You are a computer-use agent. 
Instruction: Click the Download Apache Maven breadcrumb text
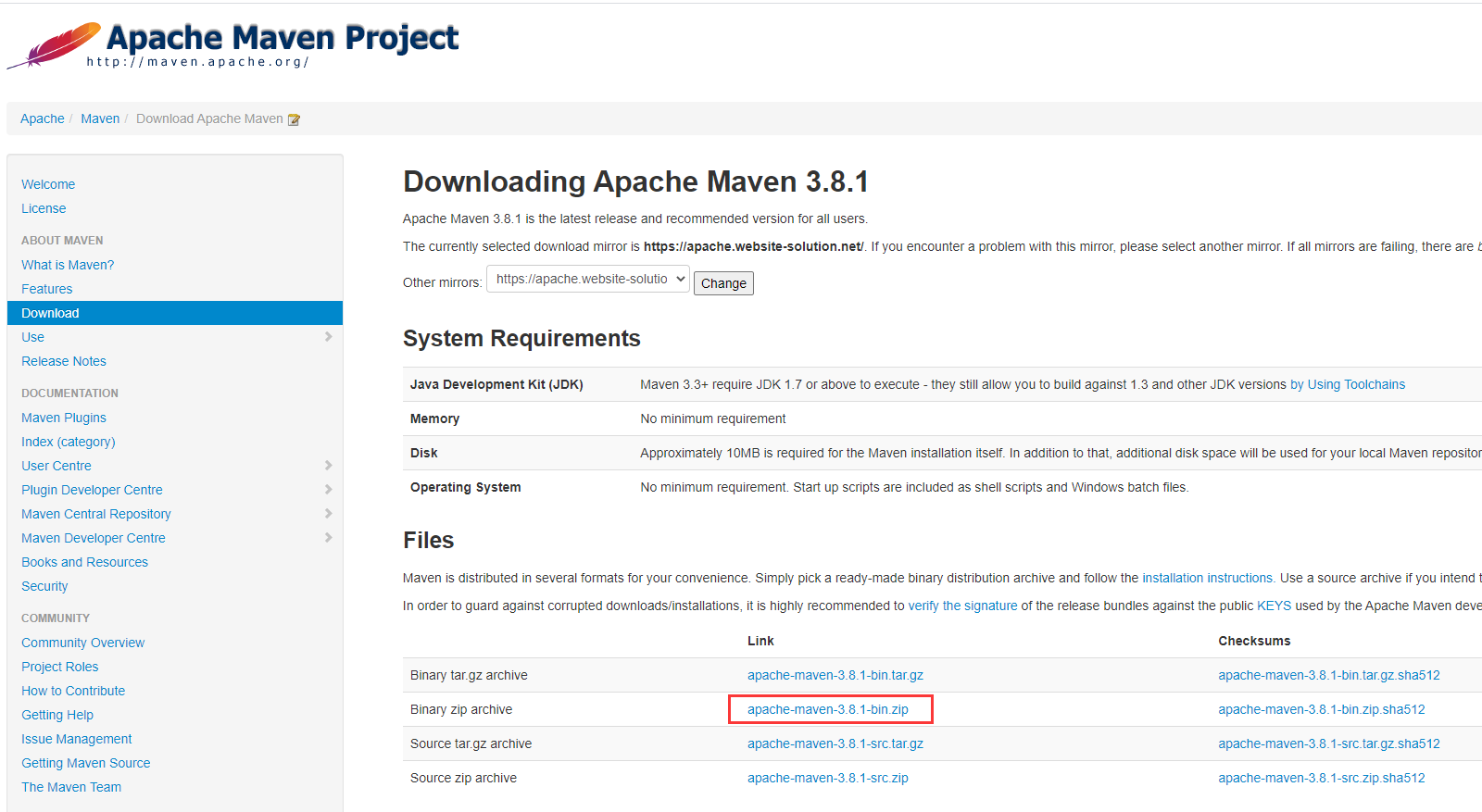tap(209, 119)
